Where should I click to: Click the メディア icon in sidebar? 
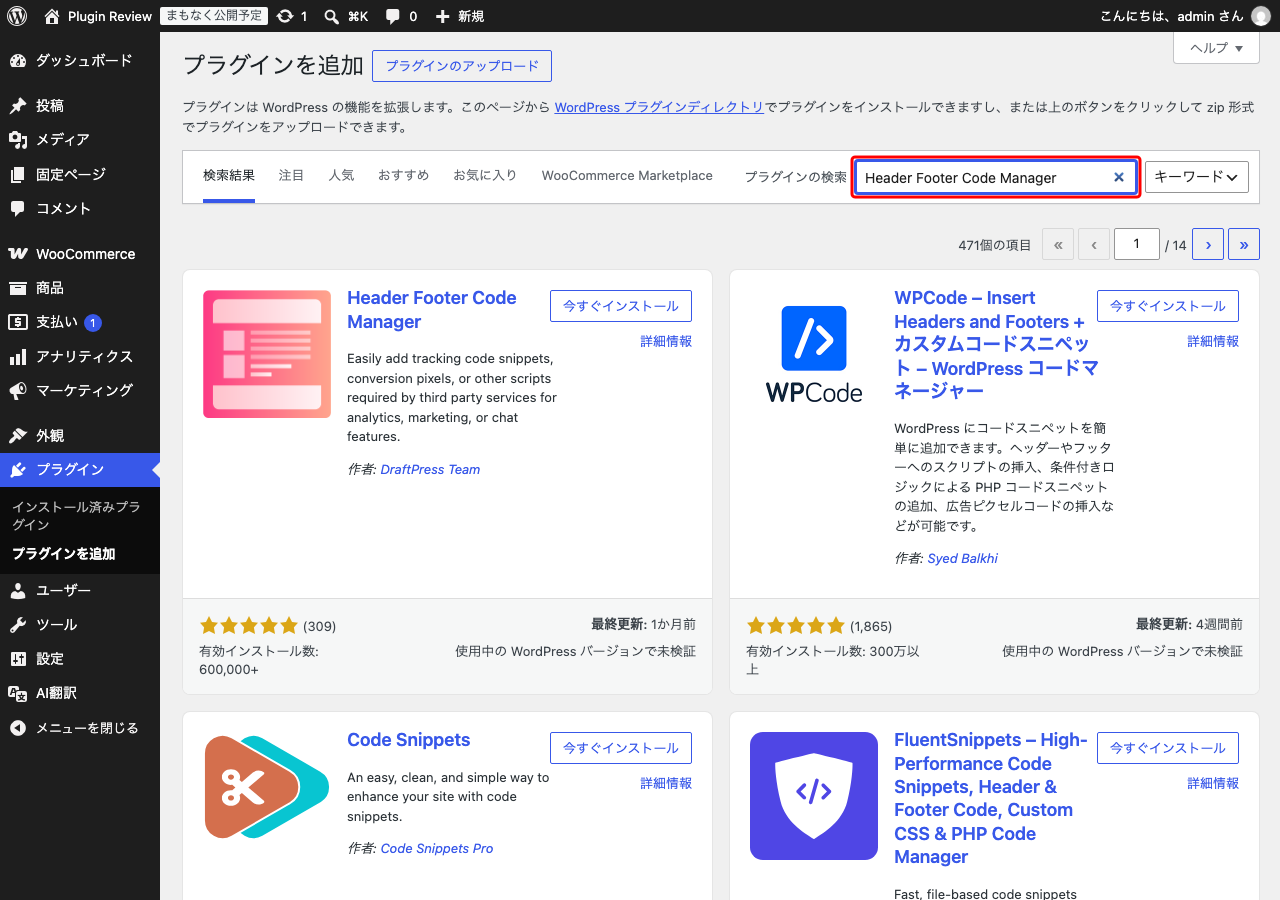[18, 140]
